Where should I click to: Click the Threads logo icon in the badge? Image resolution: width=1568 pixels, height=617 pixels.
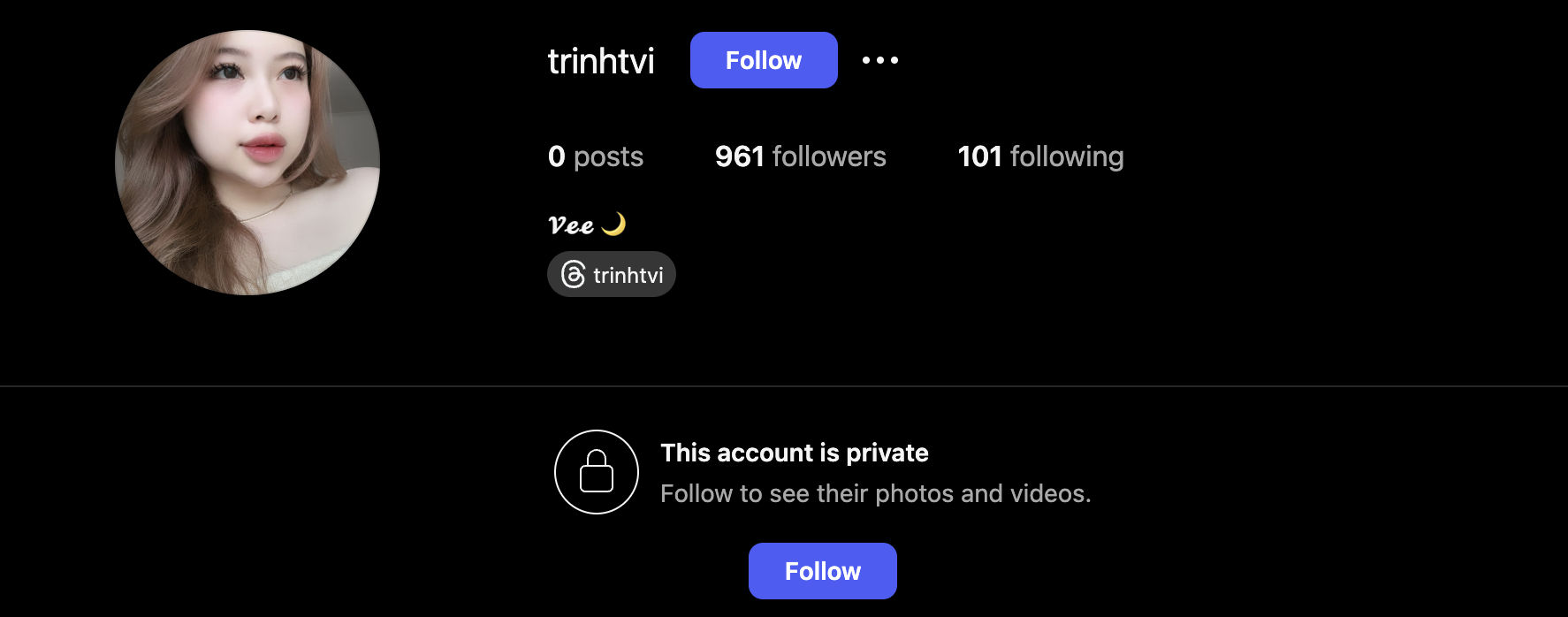(x=574, y=275)
